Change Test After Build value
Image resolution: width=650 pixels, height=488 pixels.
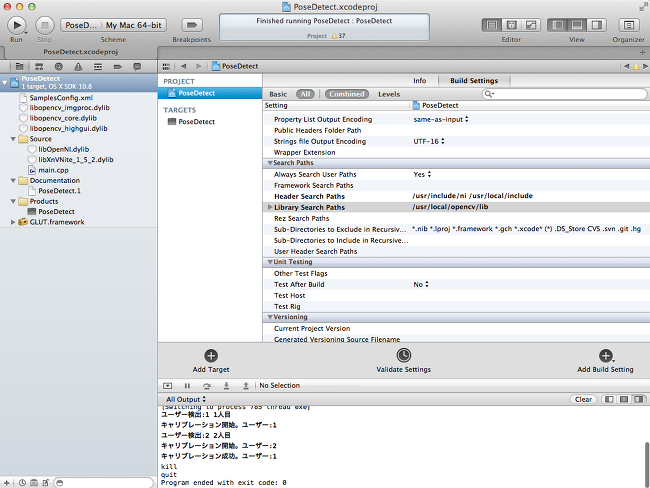(x=421, y=284)
